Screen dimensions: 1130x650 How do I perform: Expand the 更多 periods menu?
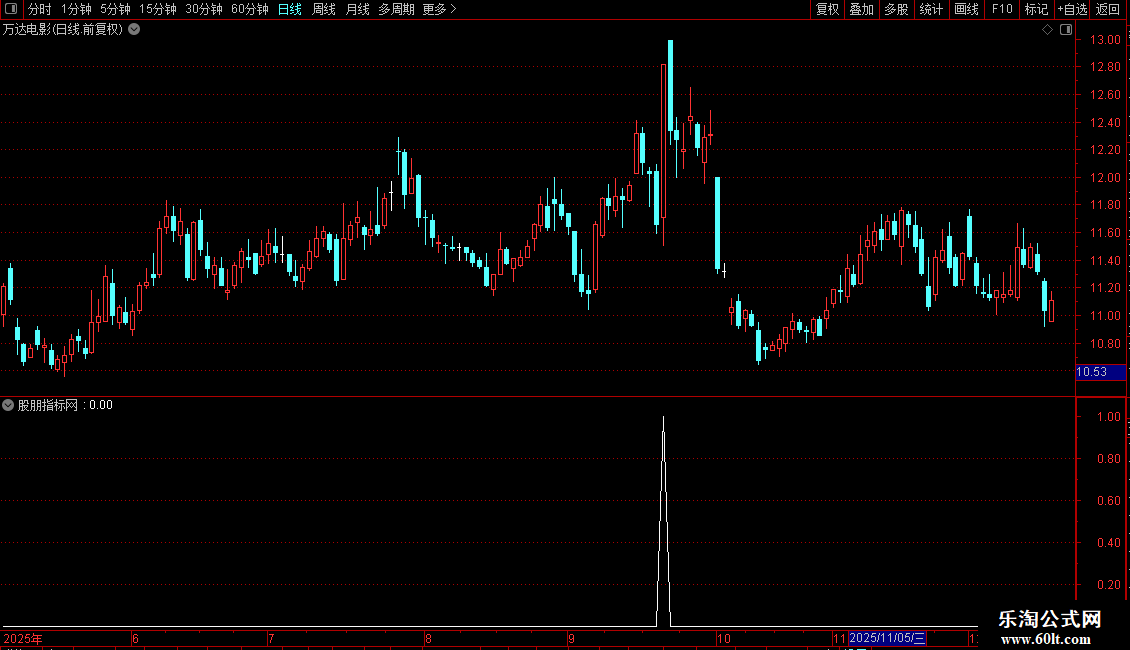440,9
